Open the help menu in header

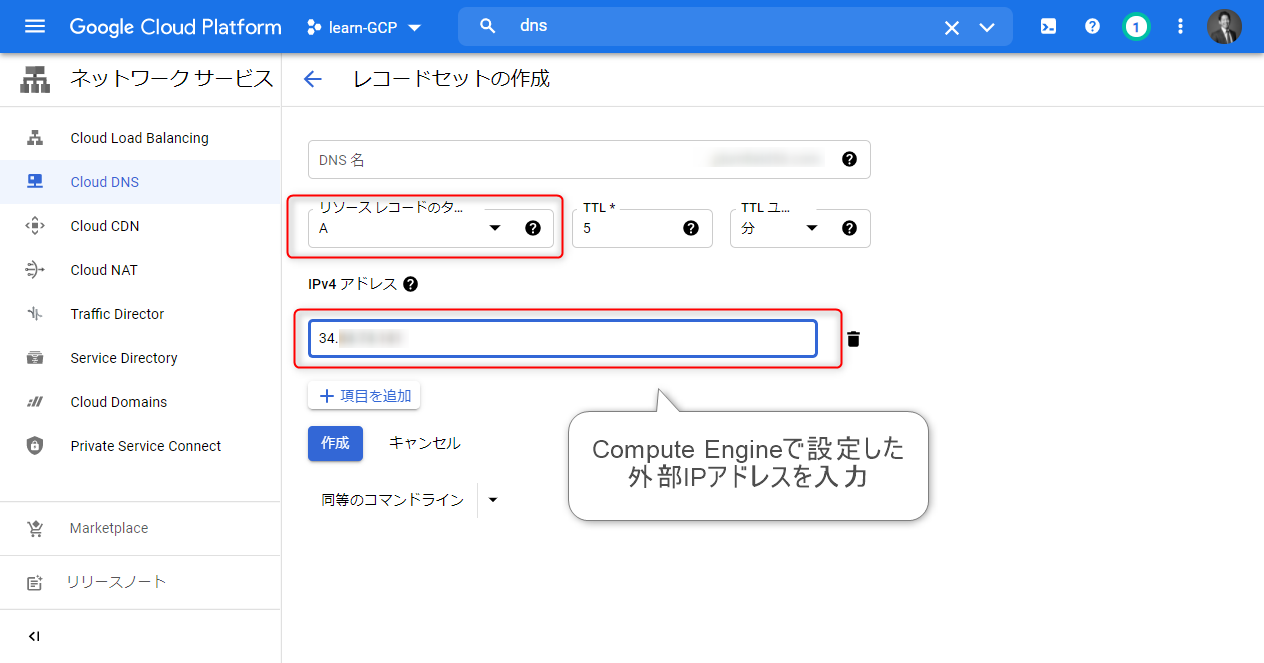coord(1092,26)
